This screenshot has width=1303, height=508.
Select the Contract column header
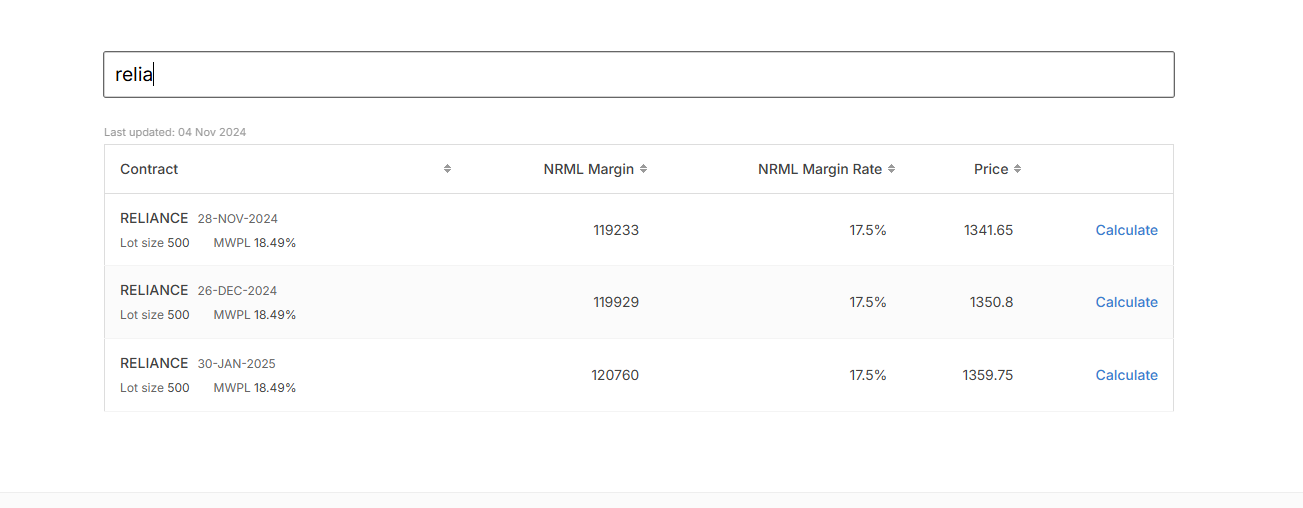tap(149, 169)
